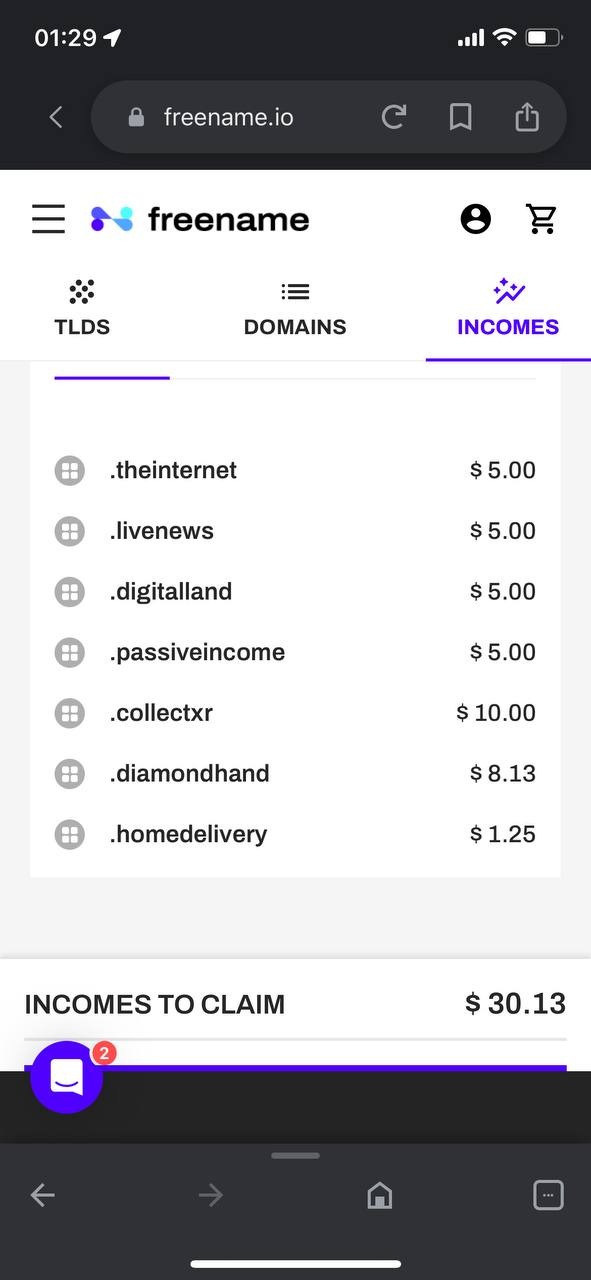Bookmark the page via the bookmark icon
The width and height of the screenshot is (591, 1280).
pyautogui.click(x=460, y=118)
